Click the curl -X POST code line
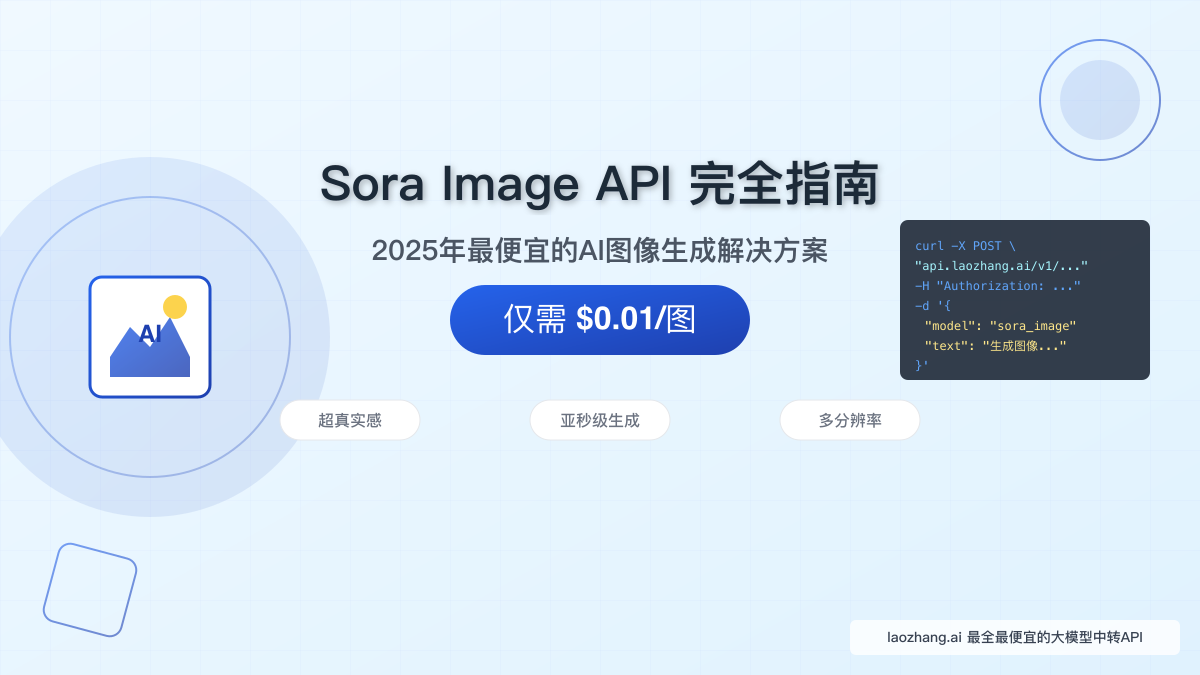 point(965,246)
